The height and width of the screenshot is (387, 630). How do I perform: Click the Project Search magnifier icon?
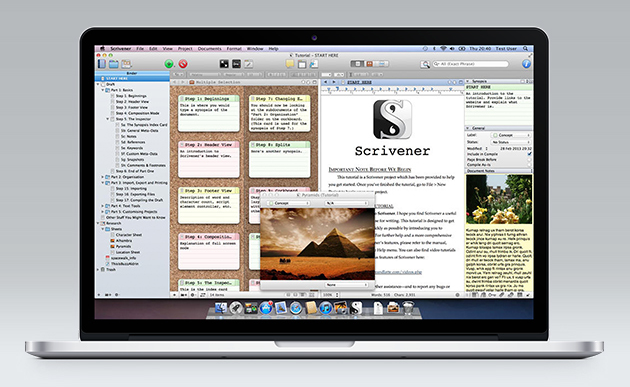pyautogui.click(x=425, y=64)
